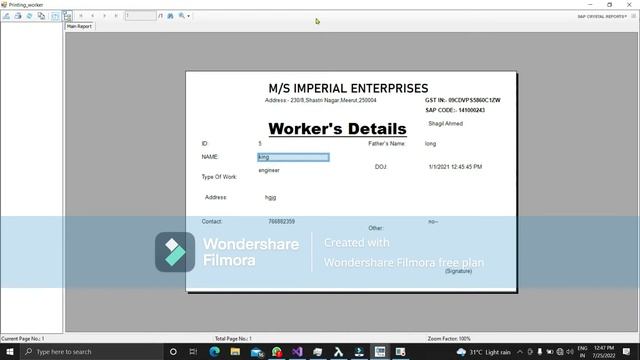Image resolution: width=640 pixels, height=360 pixels.
Task: Open File Explorer from taskbar
Action: [235, 352]
